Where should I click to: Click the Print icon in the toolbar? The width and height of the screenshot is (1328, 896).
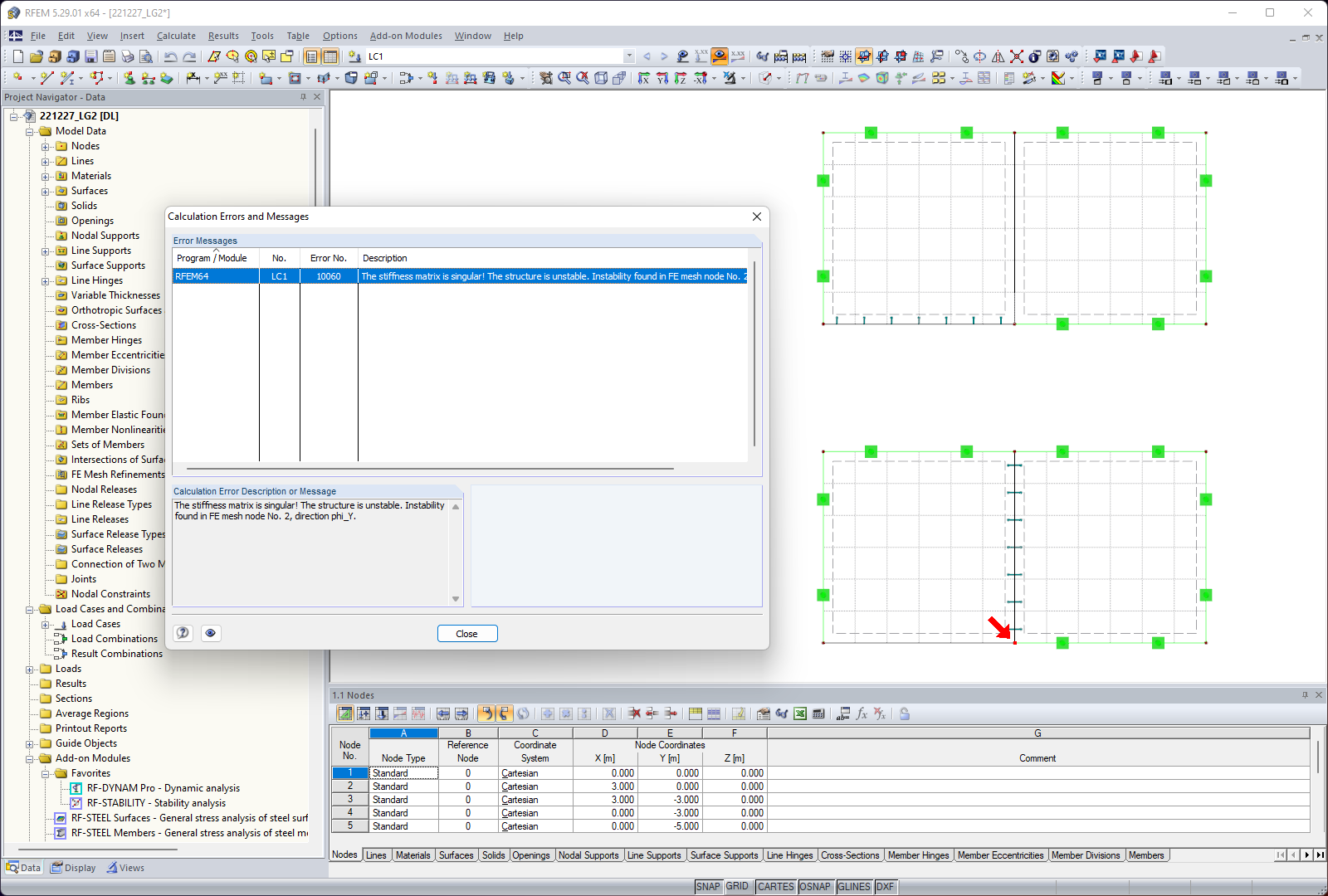[x=128, y=56]
